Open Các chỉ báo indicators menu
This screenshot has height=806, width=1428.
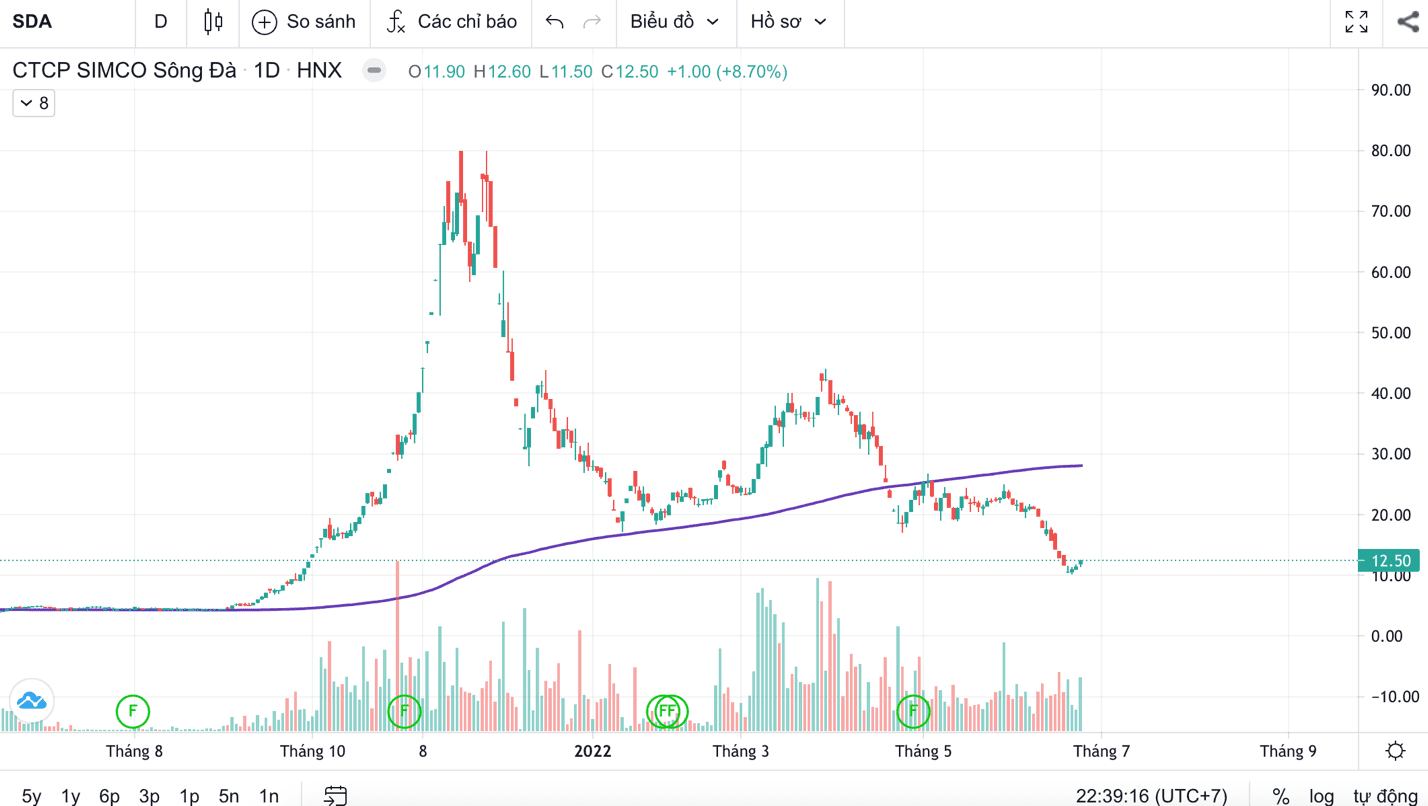(452, 22)
